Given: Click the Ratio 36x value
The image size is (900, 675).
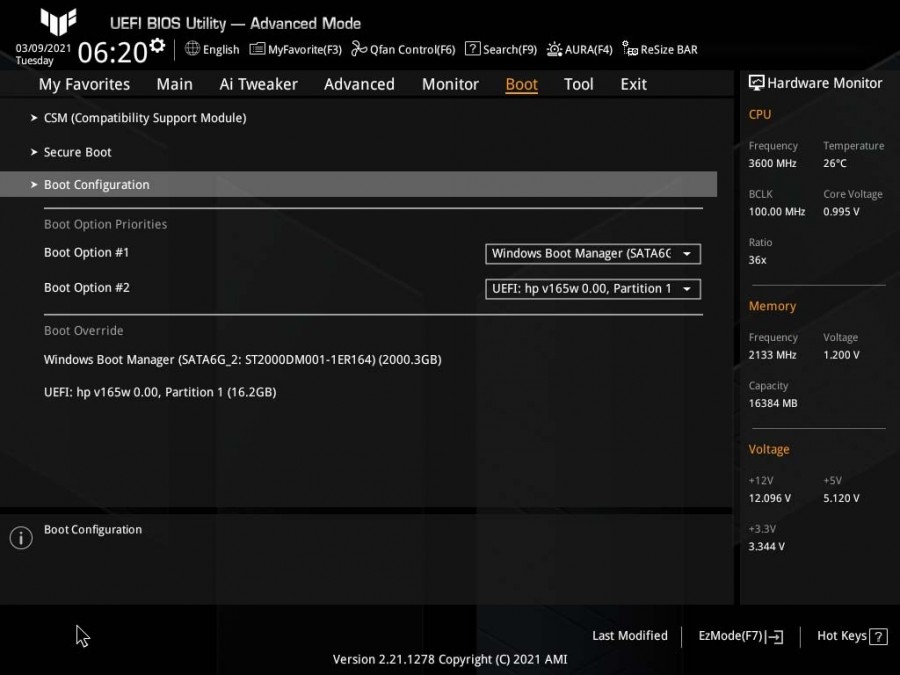Looking at the screenshot, I should pos(757,260).
